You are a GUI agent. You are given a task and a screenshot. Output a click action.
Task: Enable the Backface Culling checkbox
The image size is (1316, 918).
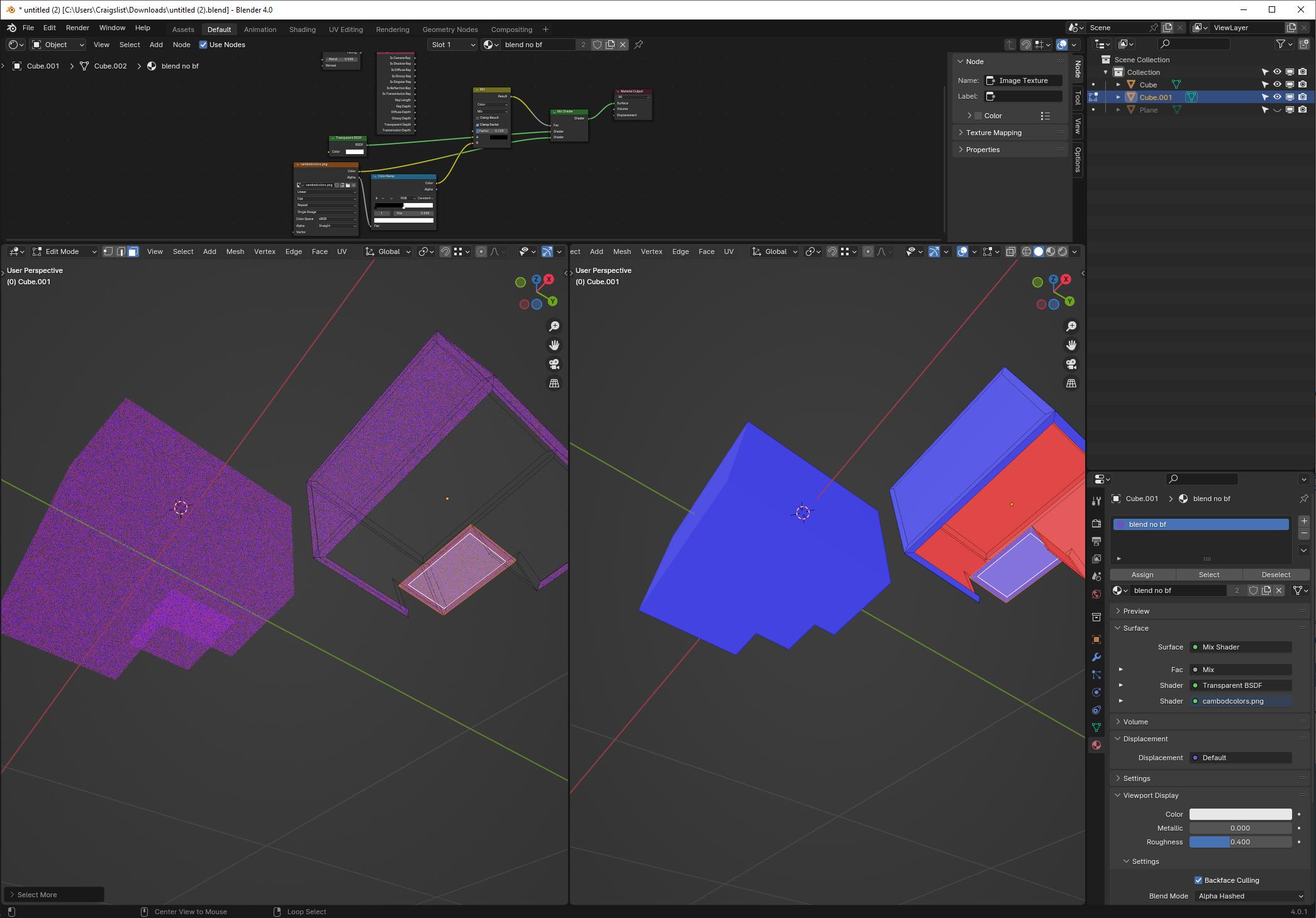click(1199, 880)
